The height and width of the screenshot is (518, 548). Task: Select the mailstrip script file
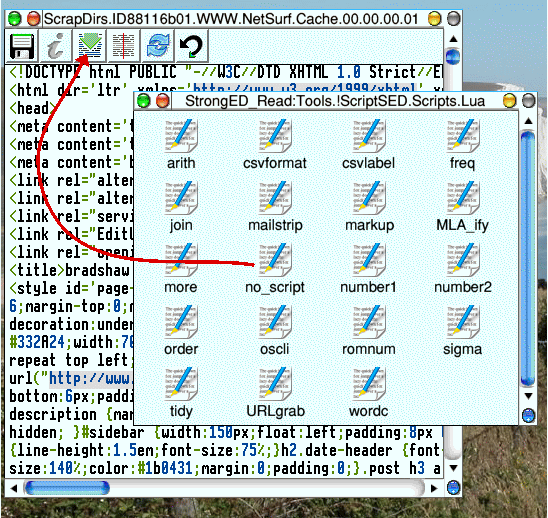tap(275, 207)
